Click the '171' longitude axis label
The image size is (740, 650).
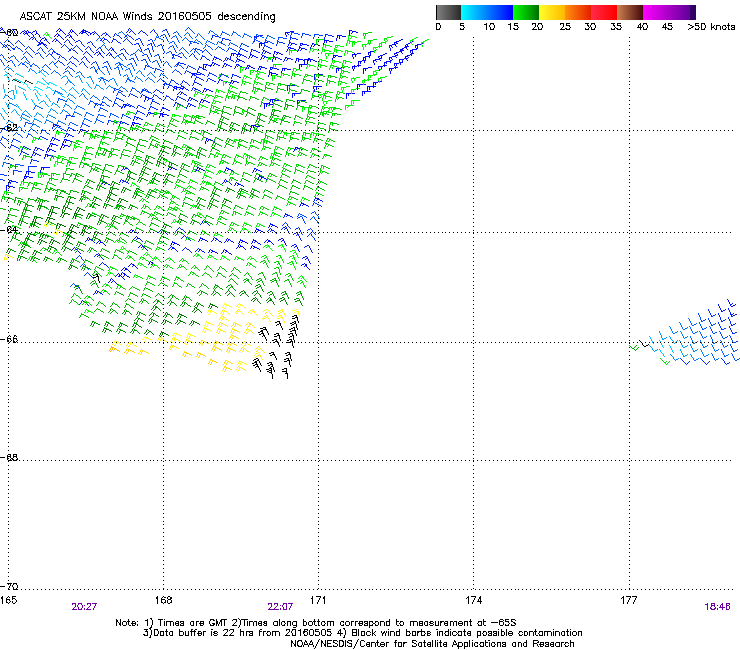click(x=318, y=600)
